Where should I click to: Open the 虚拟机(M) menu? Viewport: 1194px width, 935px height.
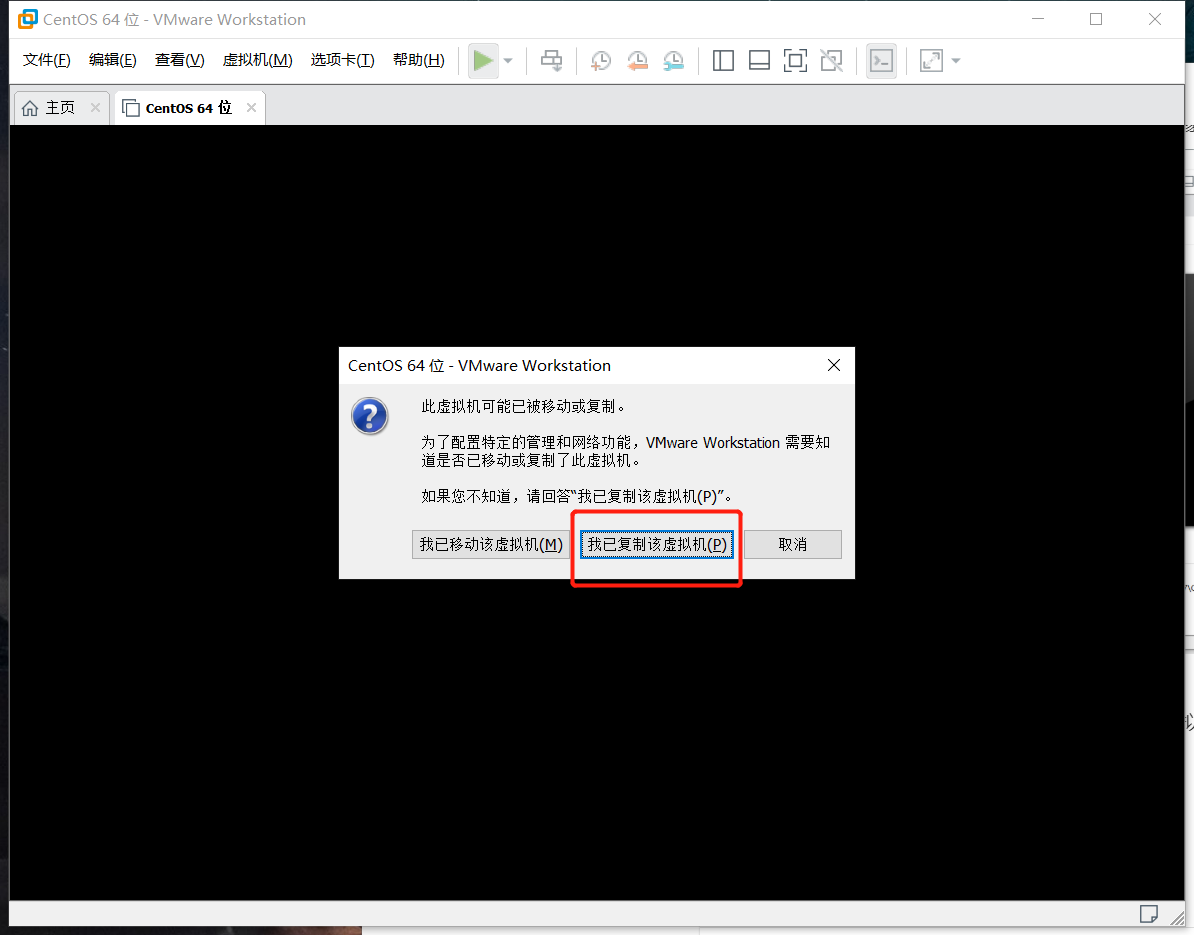[257, 60]
